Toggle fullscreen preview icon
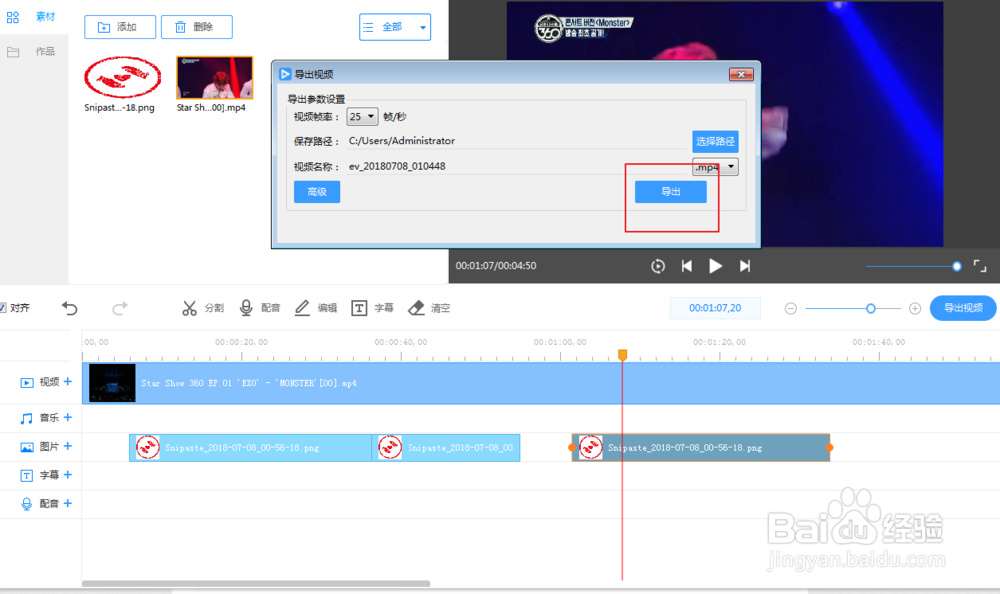This screenshot has width=1000, height=594. point(980,266)
